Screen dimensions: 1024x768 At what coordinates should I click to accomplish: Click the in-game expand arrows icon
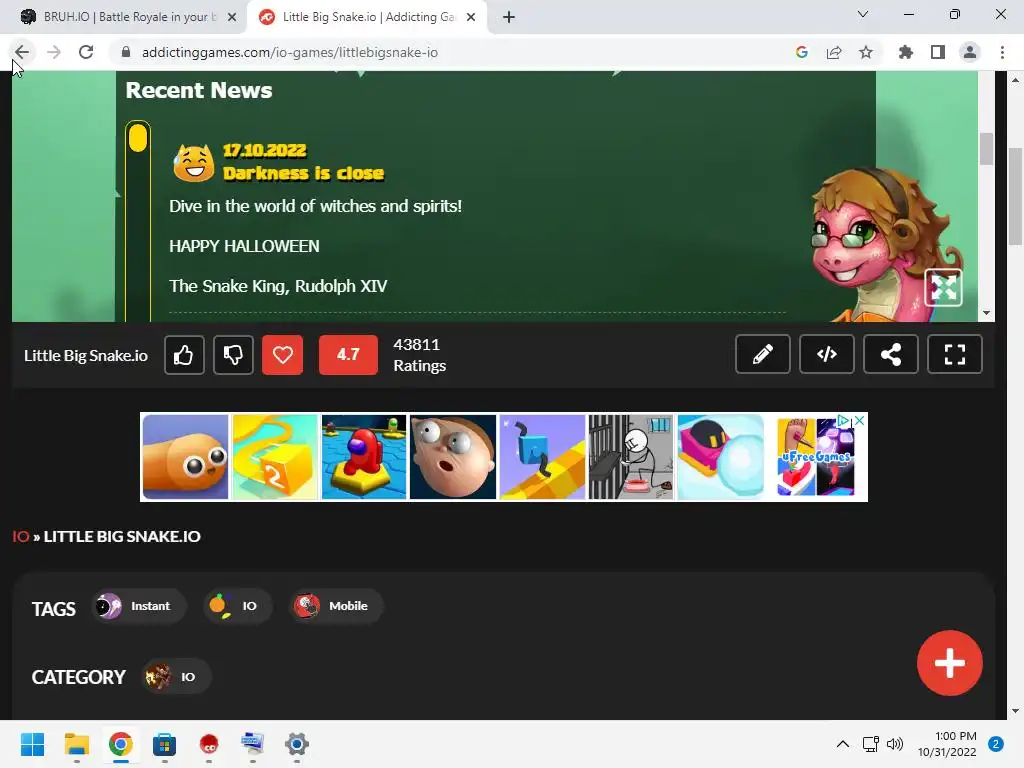(x=944, y=287)
